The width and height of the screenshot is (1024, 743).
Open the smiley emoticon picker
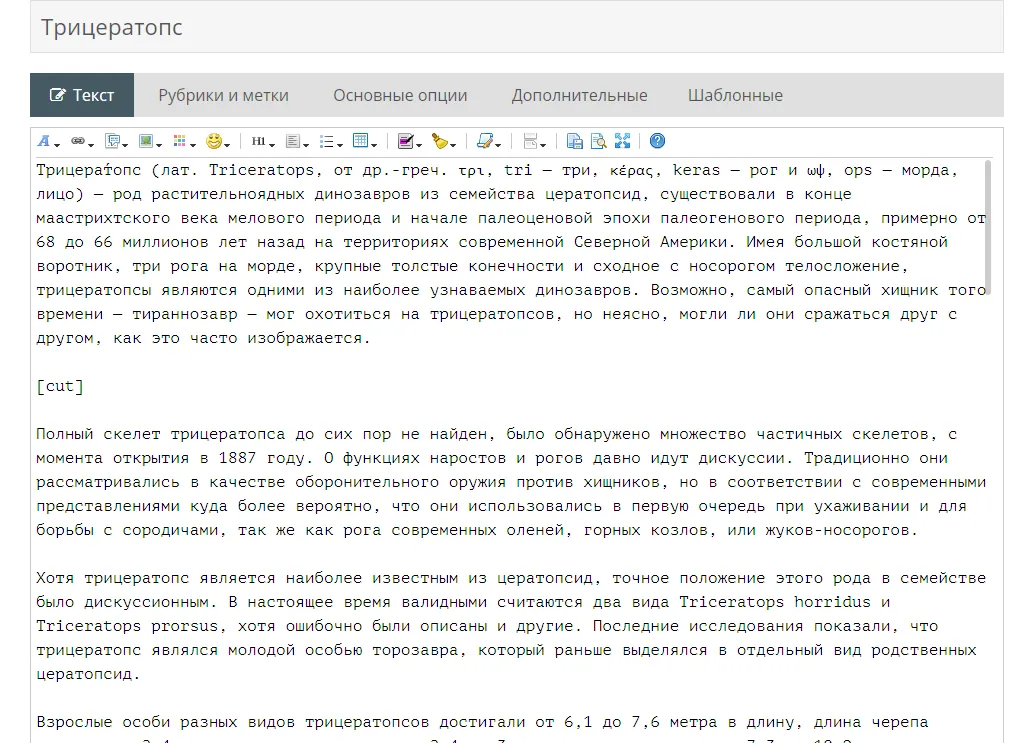(214, 141)
